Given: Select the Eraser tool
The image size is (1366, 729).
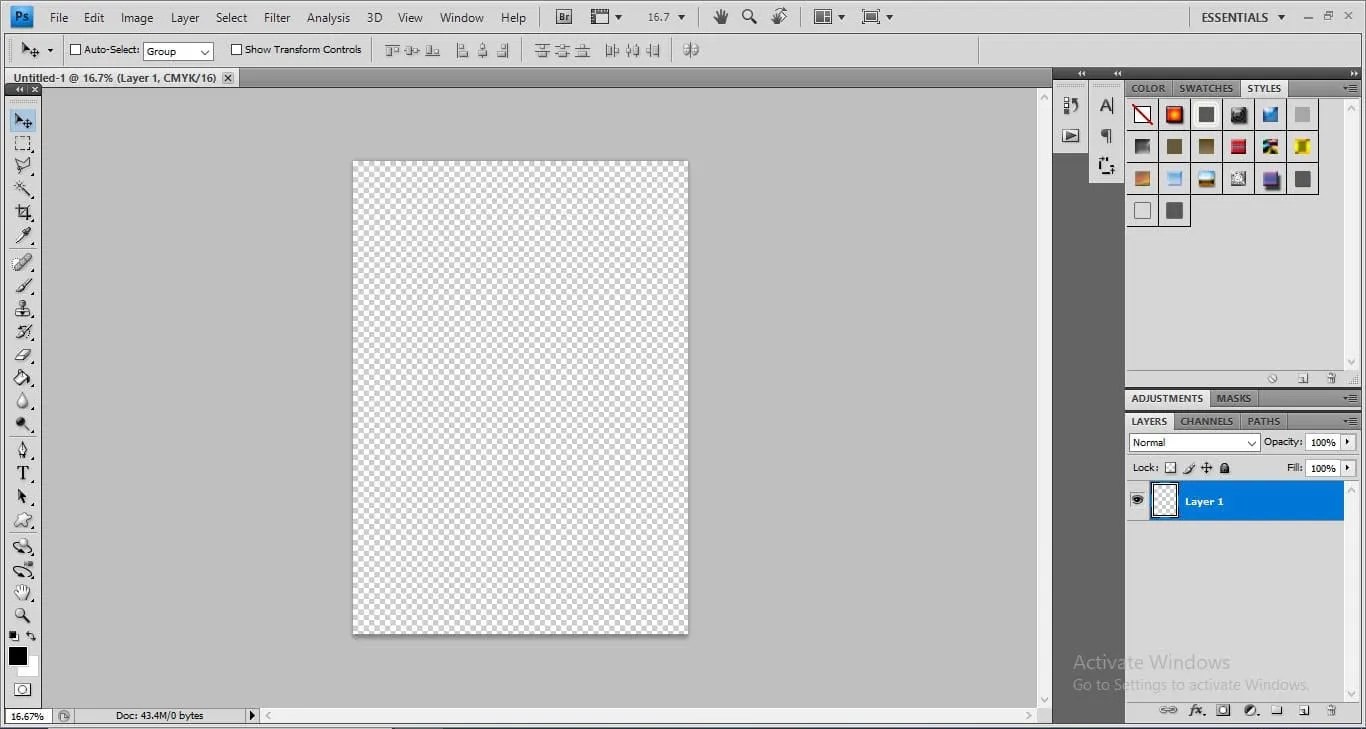Looking at the screenshot, I should [x=24, y=355].
